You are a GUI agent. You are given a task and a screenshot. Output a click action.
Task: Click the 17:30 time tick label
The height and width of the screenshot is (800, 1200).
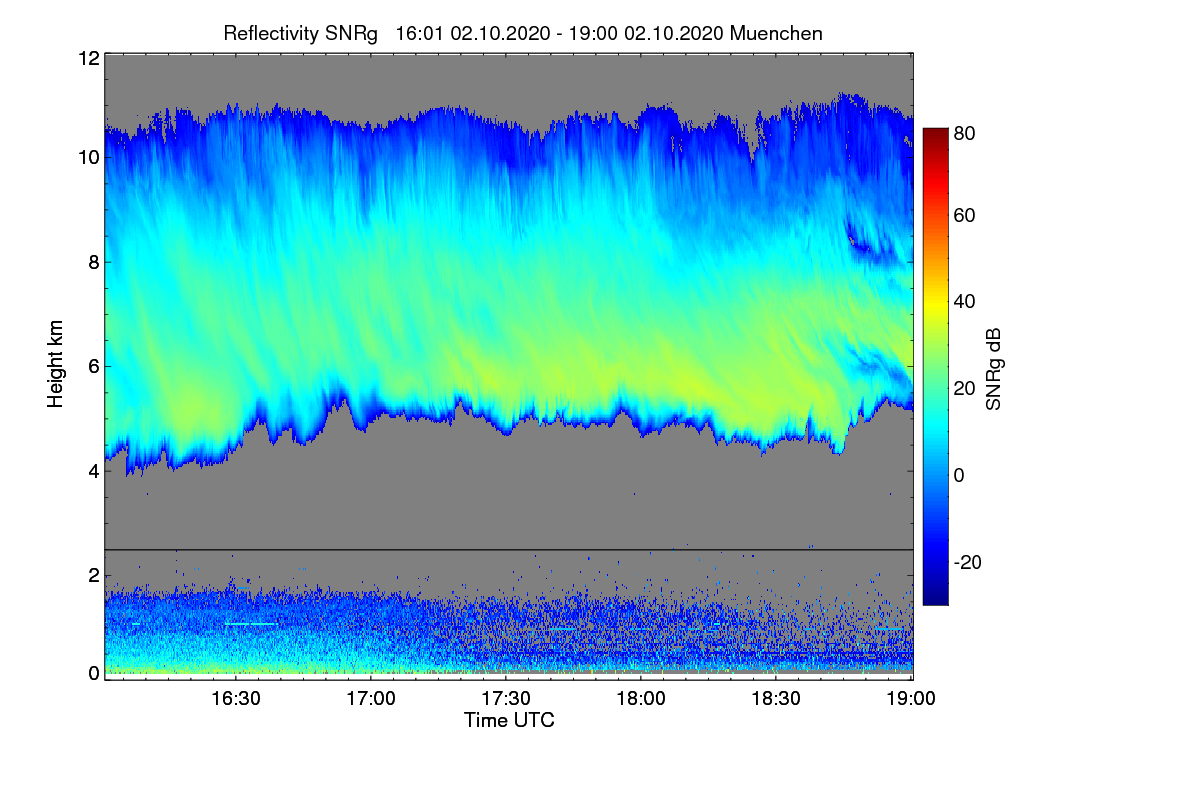coord(506,699)
